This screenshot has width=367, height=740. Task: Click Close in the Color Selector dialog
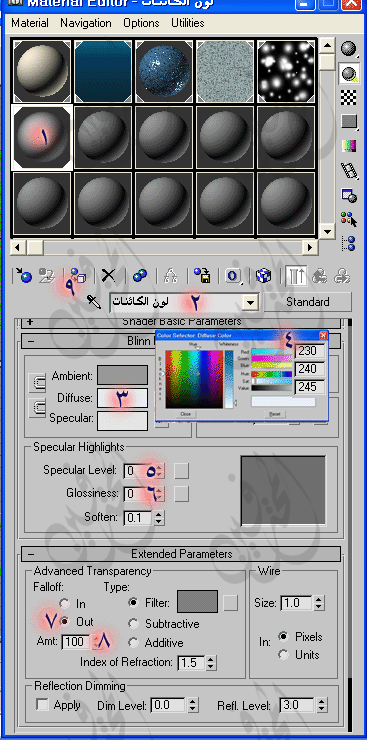tap(185, 414)
